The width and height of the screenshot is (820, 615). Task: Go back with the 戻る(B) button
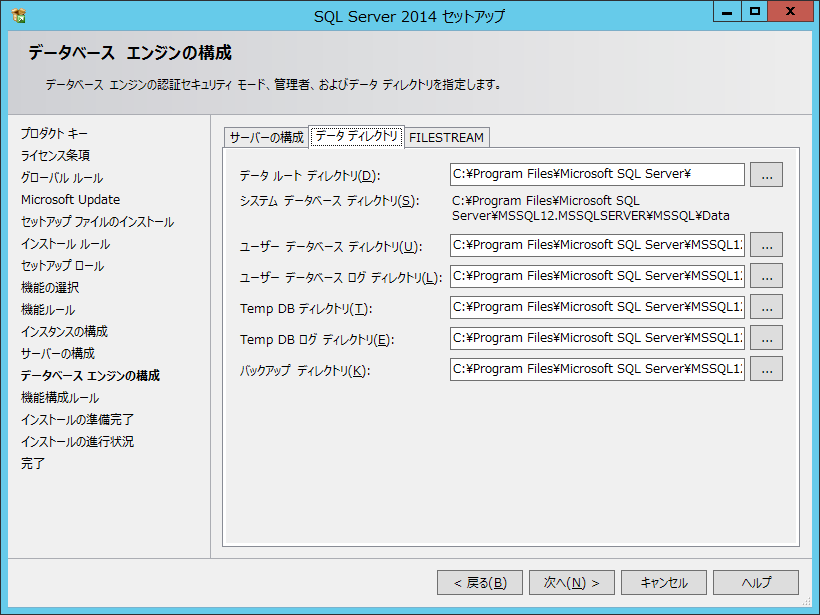tap(480, 583)
